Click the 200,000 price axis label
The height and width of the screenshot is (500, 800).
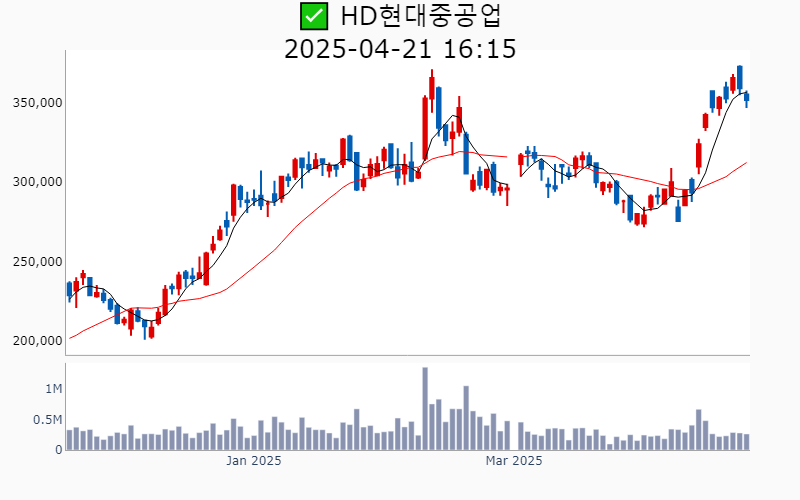[x=37, y=341]
